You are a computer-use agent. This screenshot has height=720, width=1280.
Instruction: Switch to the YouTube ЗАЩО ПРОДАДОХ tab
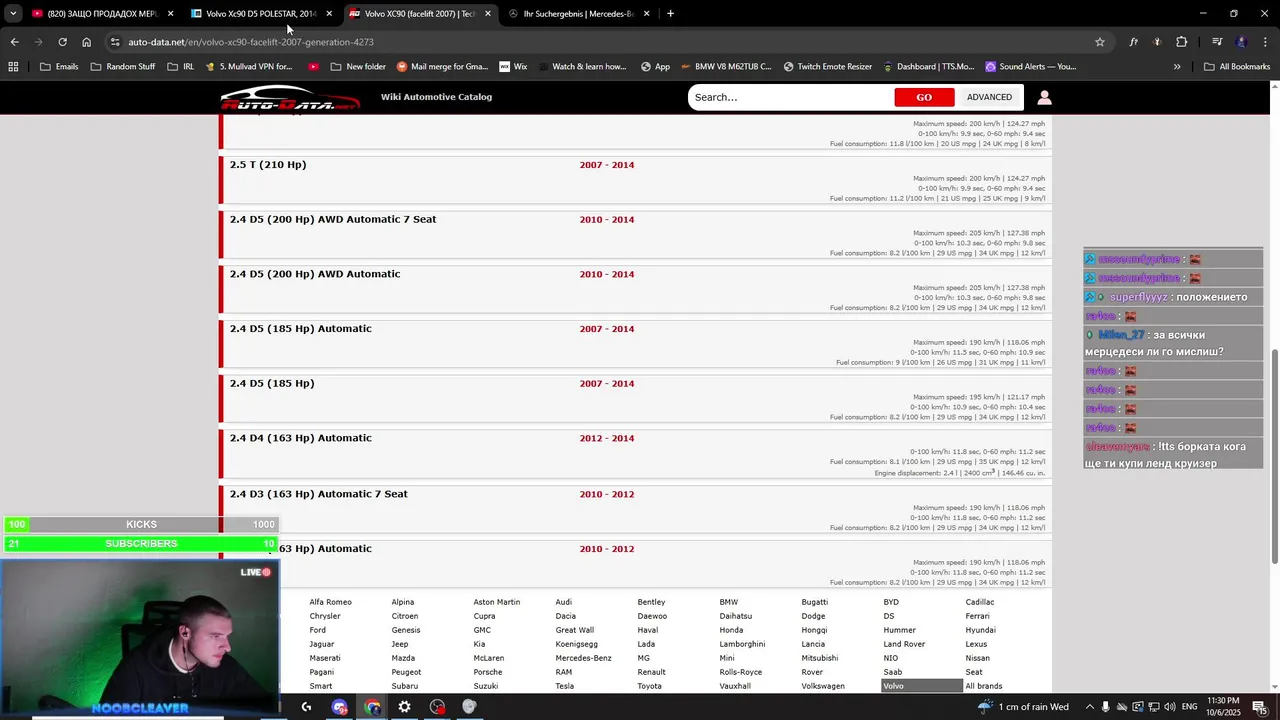(x=96, y=14)
